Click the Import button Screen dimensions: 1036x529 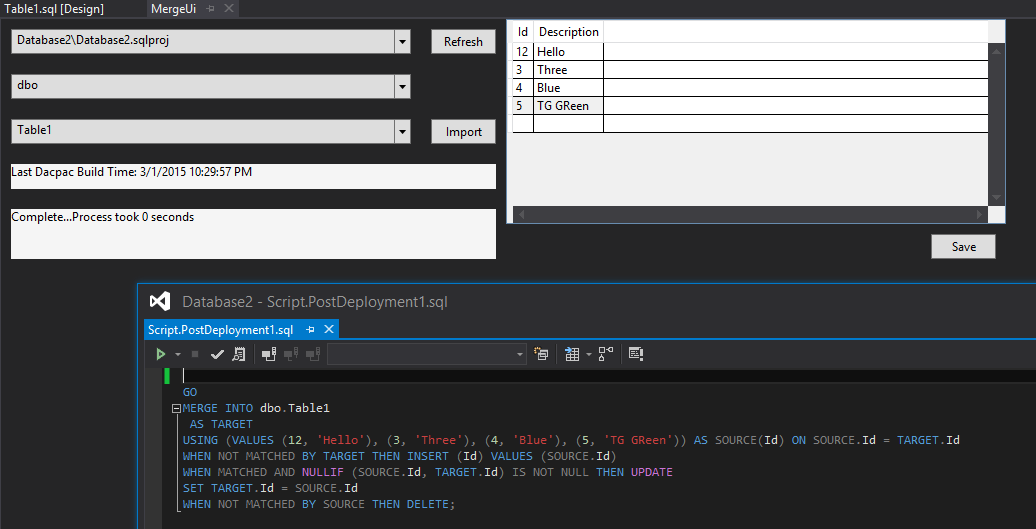click(x=463, y=132)
